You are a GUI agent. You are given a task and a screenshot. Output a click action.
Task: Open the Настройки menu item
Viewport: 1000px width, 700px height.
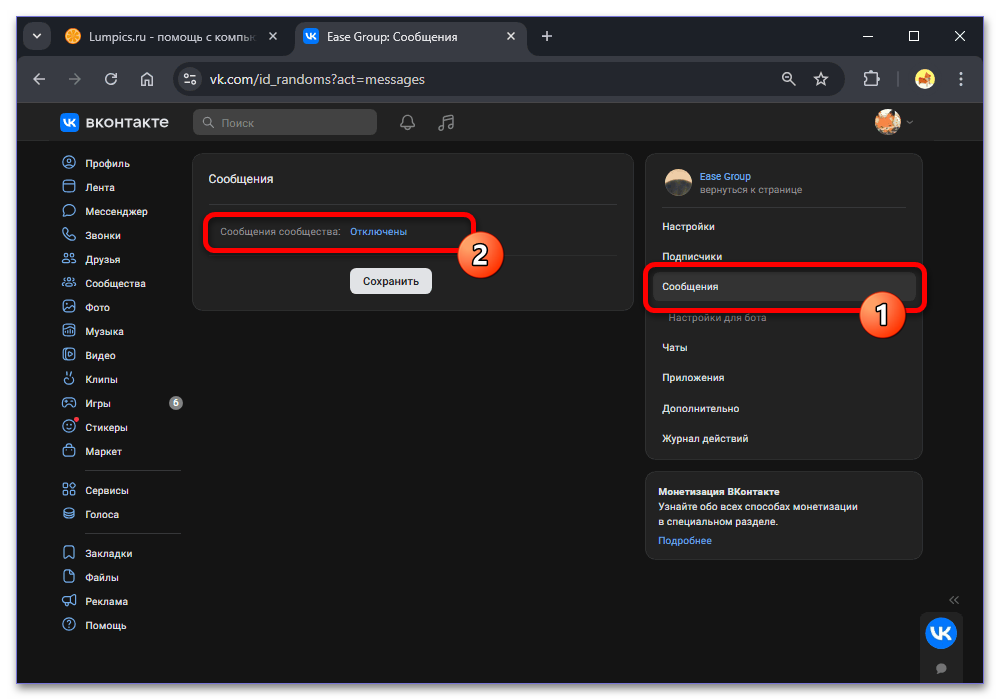point(784,226)
